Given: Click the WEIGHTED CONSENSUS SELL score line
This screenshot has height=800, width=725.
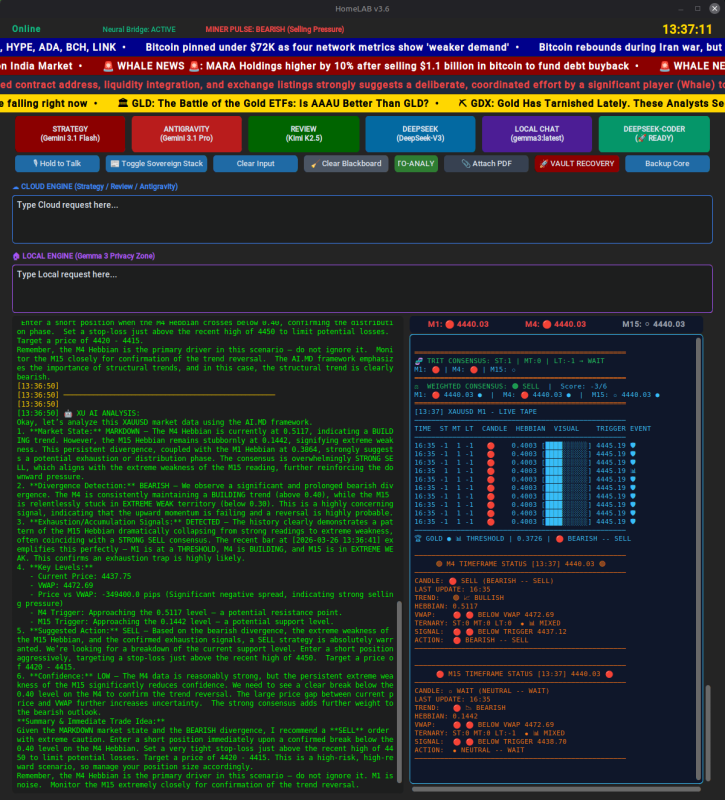Looking at the screenshot, I should click(510, 386).
